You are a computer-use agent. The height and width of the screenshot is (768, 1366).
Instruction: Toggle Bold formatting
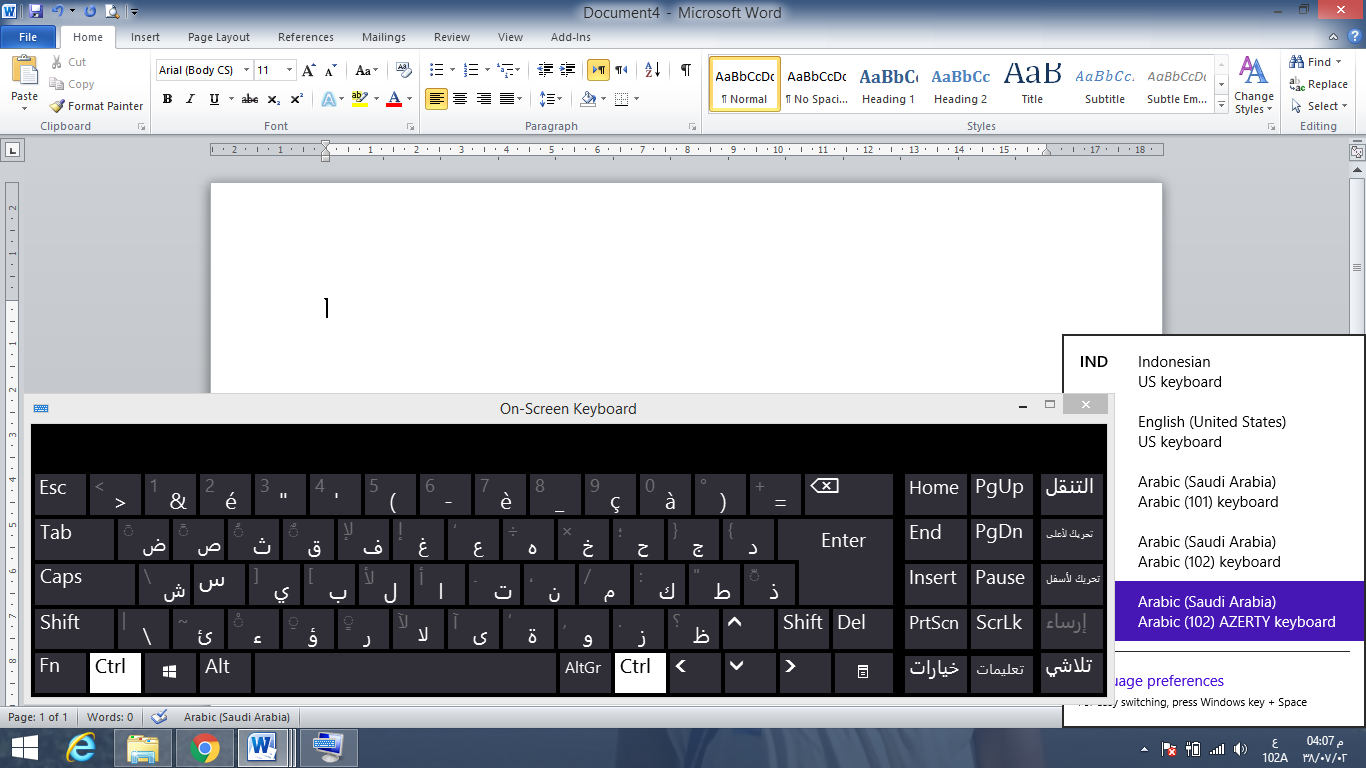click(x=167, y=99)
